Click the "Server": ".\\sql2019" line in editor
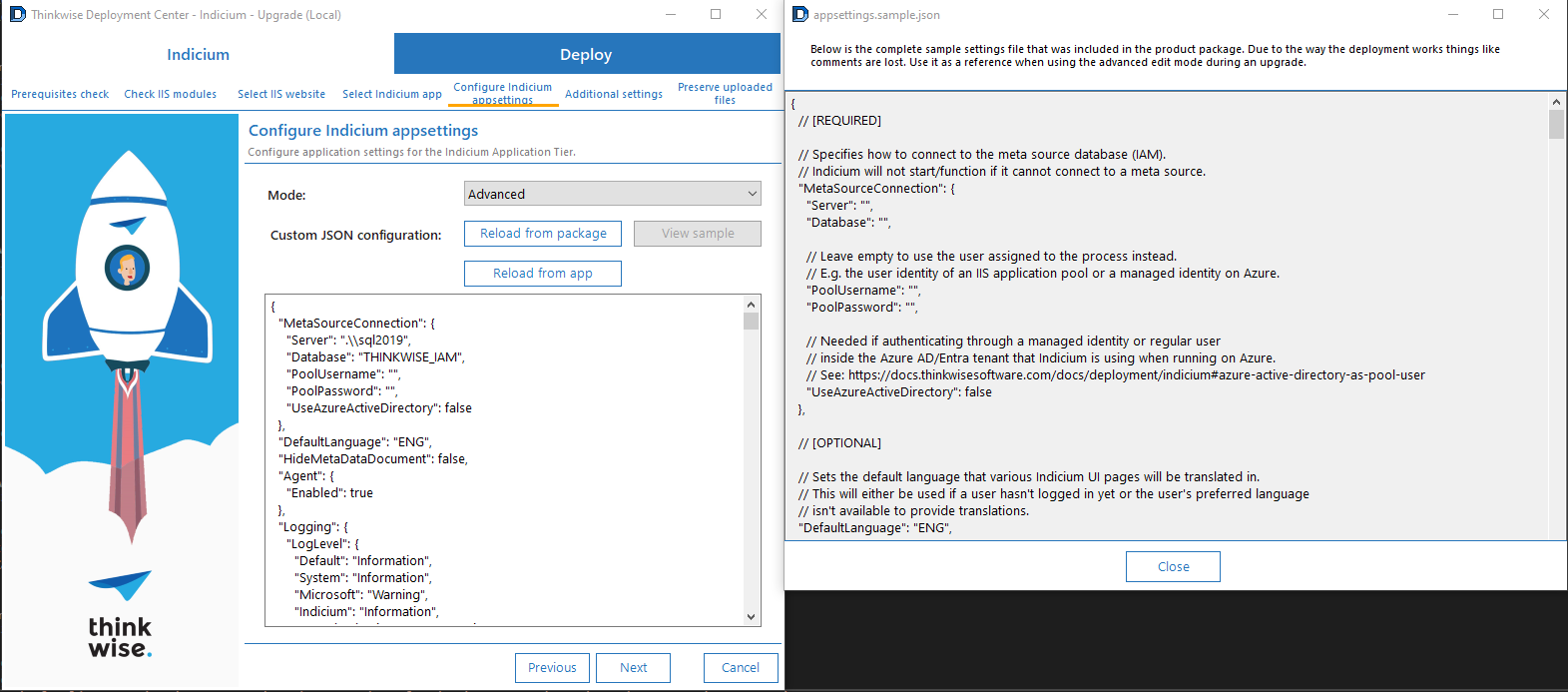 (348, 341)
